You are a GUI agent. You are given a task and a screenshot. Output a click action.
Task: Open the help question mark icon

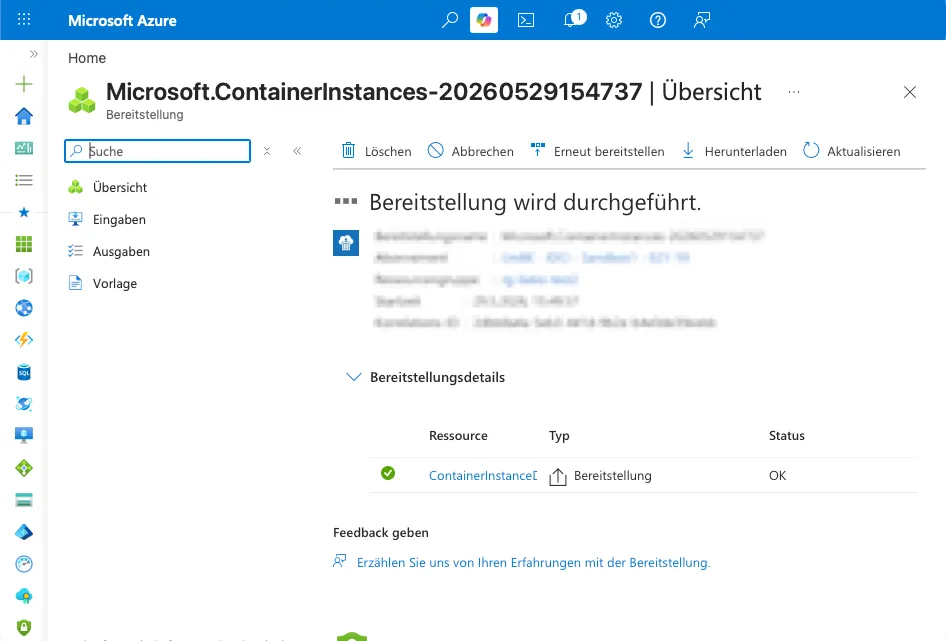pos(658,20)
